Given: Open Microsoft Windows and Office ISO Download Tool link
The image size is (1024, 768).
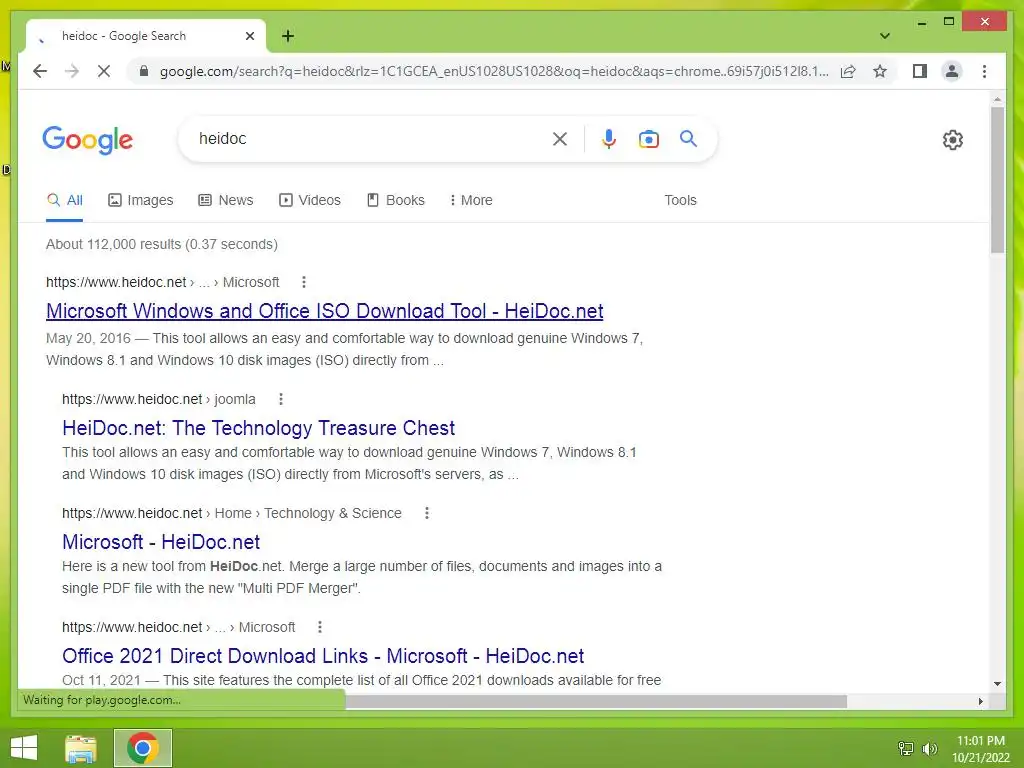Looking at the screenshot, I should pyautogui.click(x=325, y=311).
